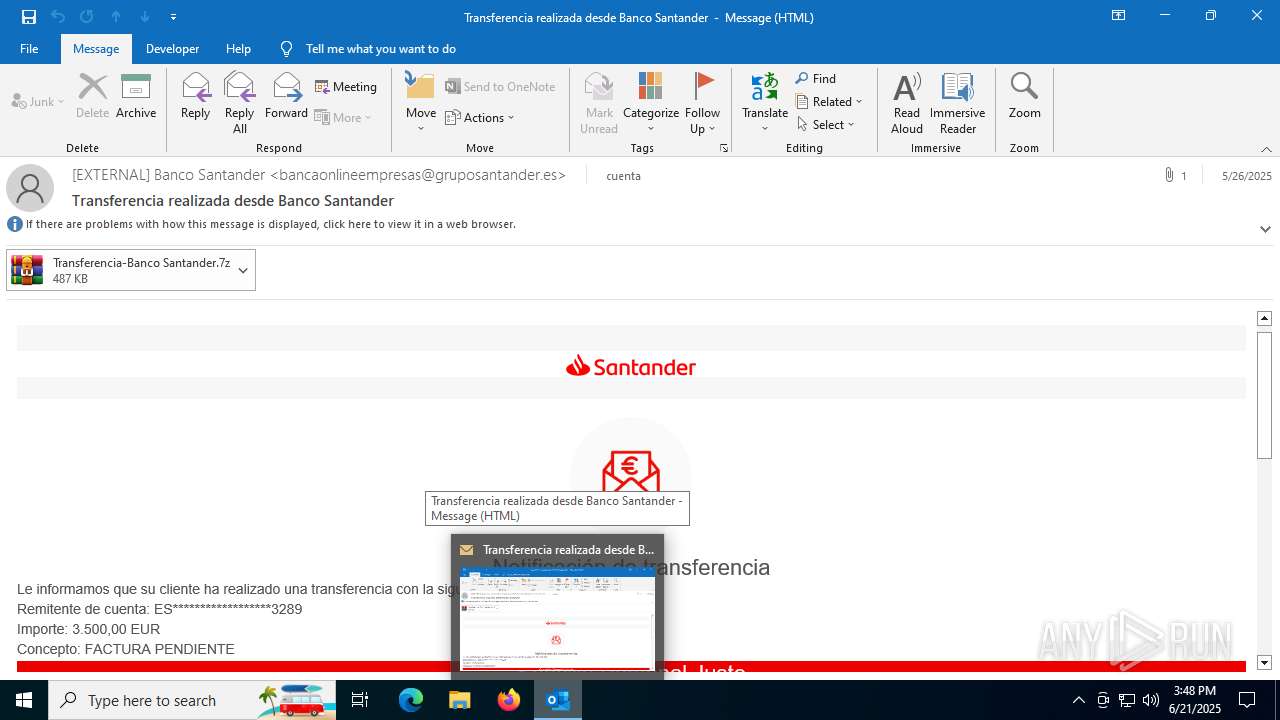Click the Outlook taskbar icon

[558, 700]
